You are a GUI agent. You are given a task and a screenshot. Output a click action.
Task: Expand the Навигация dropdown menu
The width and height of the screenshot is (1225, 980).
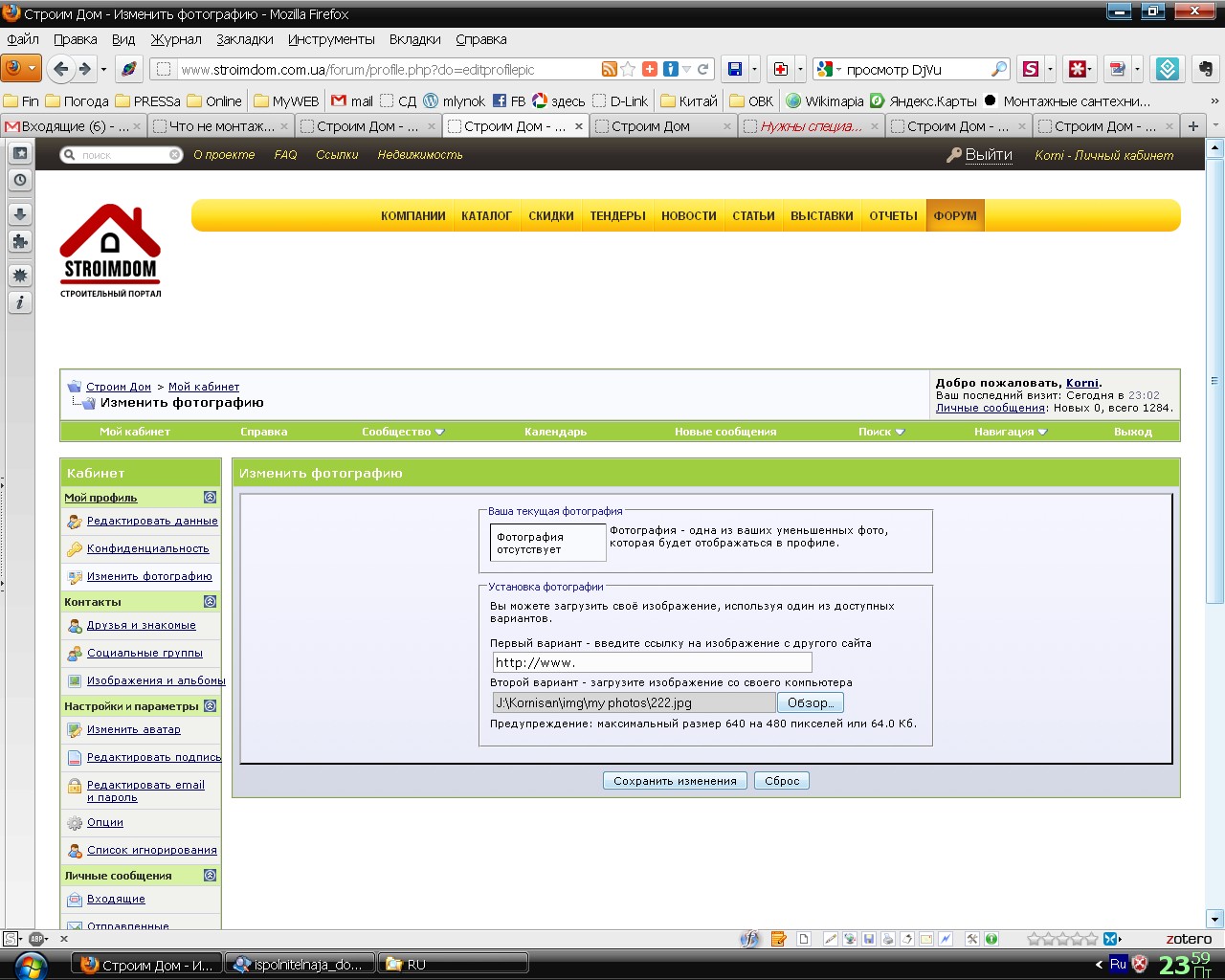coord(1011,432)
